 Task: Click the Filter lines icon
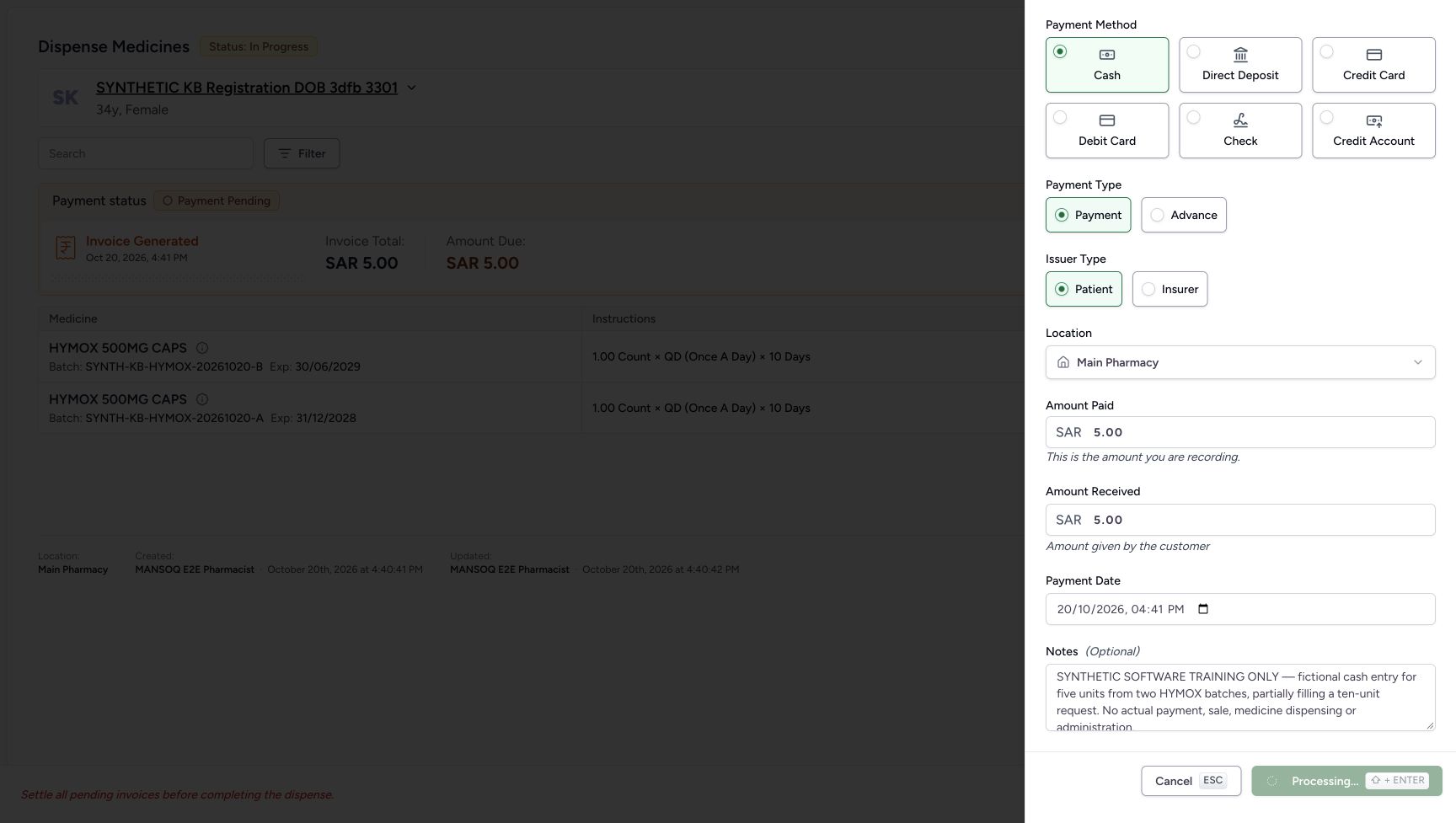[285, 153]
